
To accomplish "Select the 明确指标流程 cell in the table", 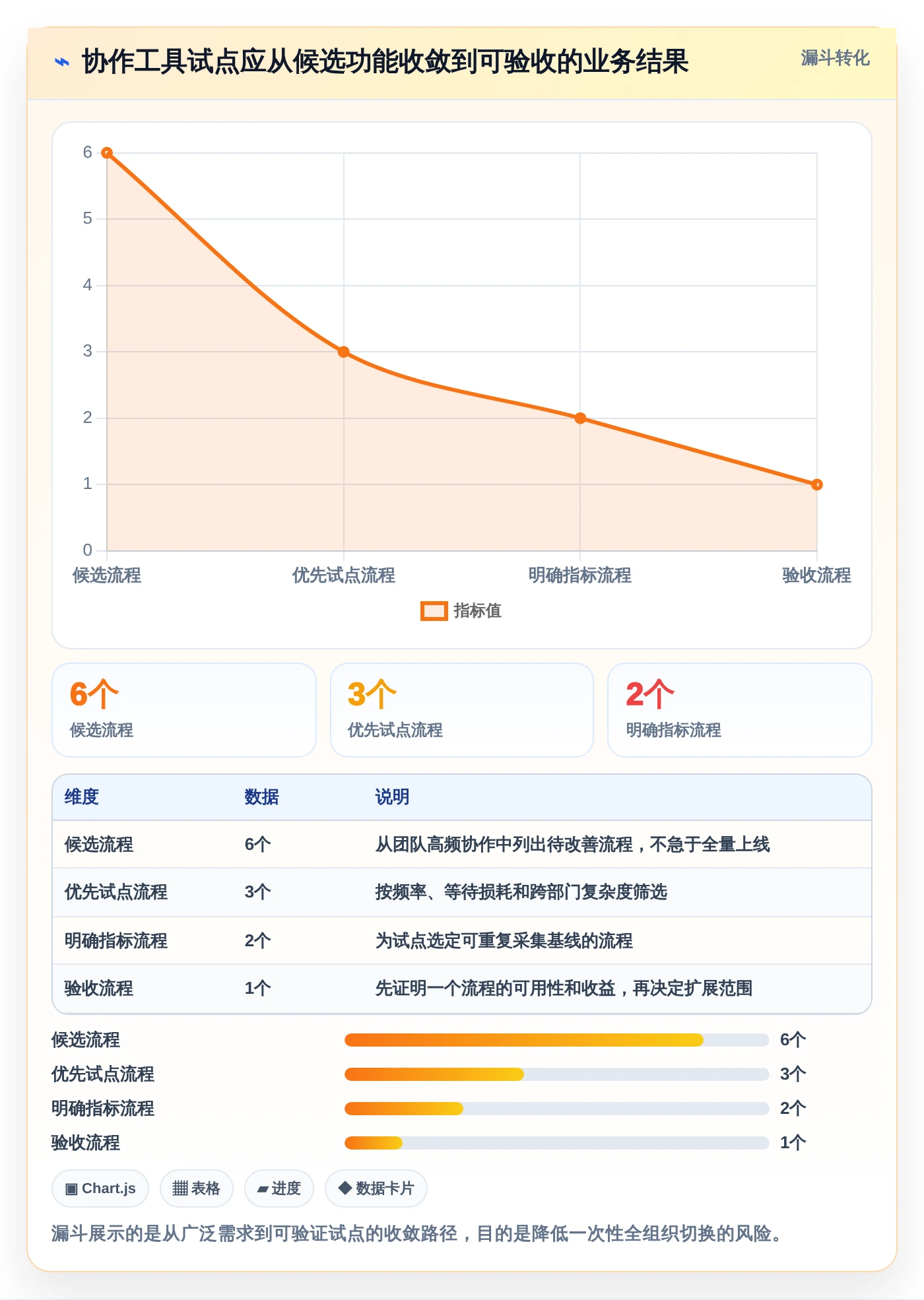I will 116,941.
